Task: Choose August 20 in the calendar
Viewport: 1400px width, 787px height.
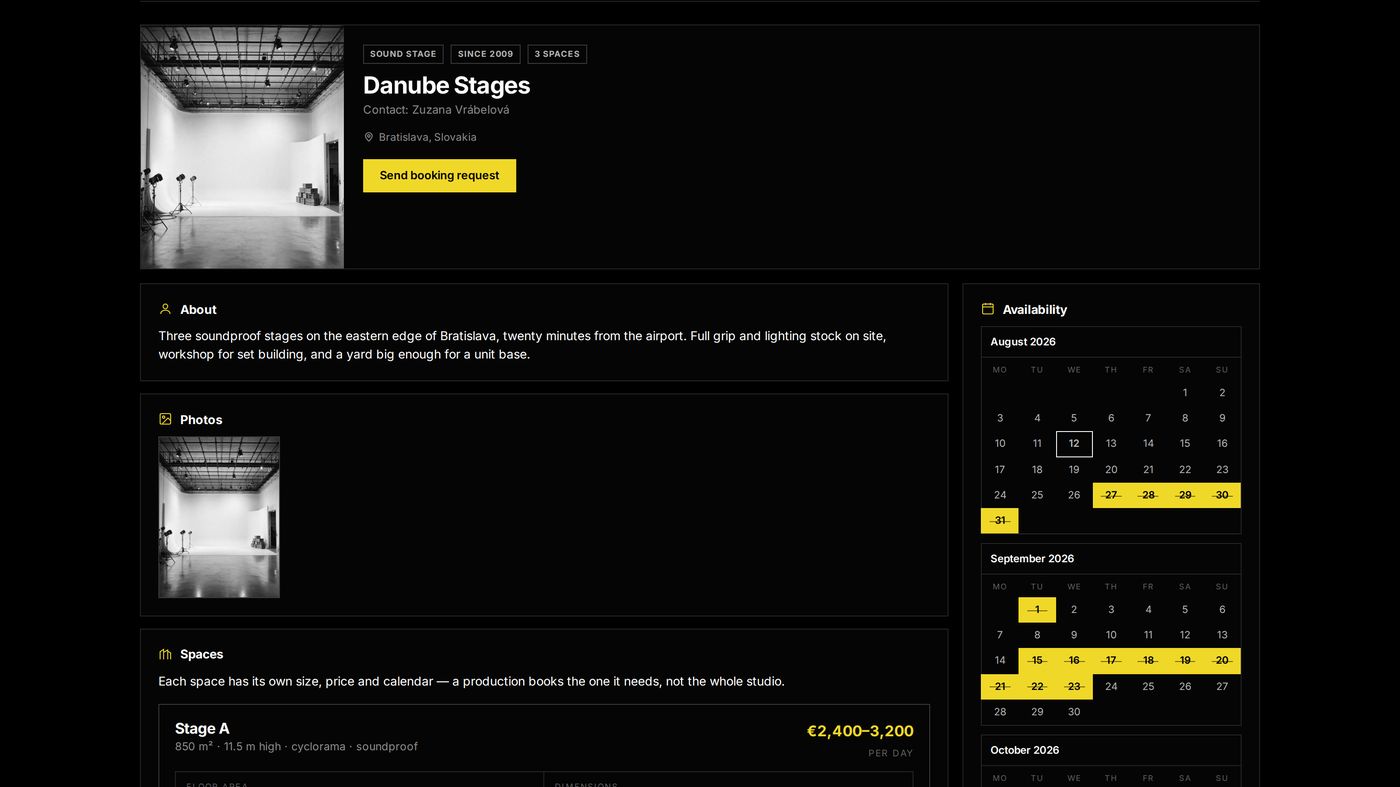Action: tap(1111, 470)
